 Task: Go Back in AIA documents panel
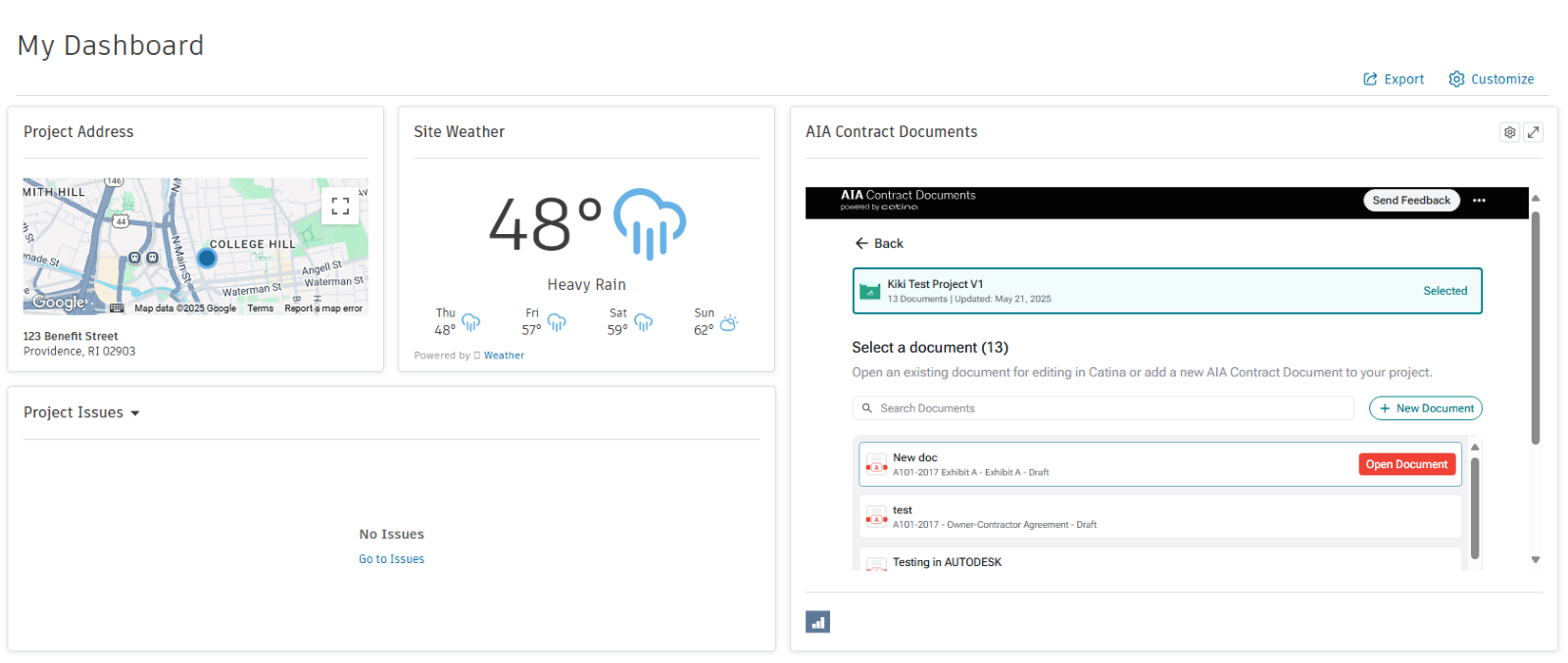[x=879, y=244]
